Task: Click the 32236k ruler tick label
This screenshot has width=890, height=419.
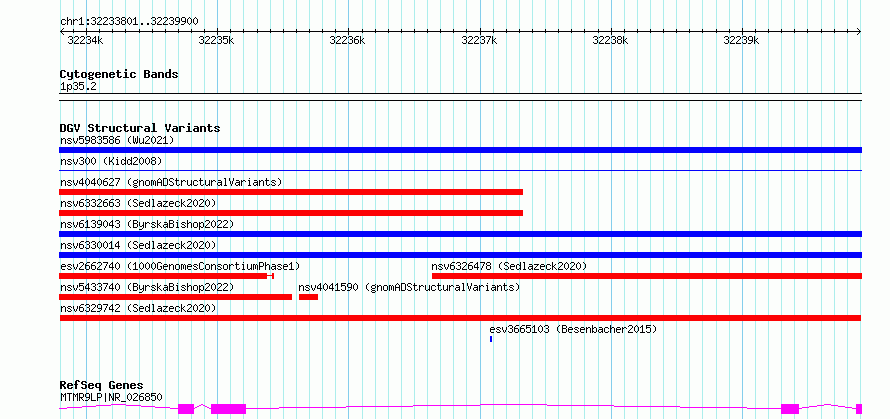Action: [347, 40]
